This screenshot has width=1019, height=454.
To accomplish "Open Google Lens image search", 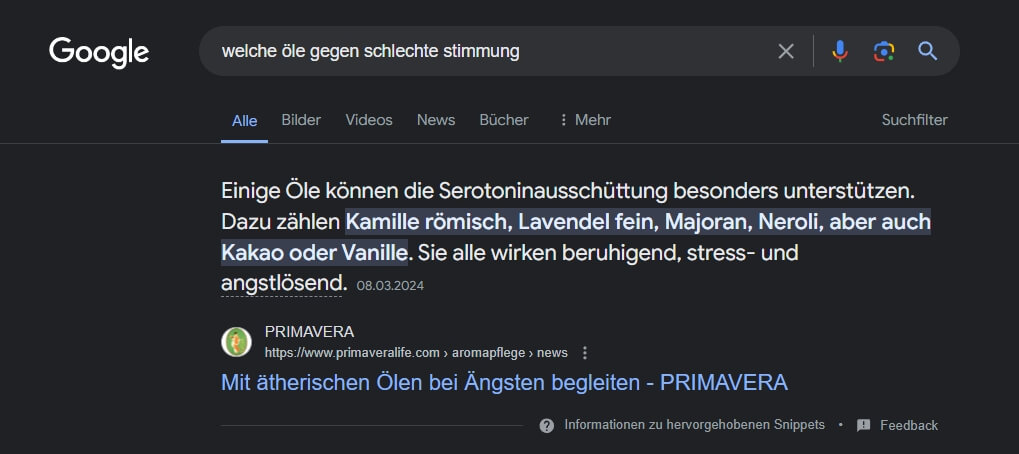I will click(x=883, y=51).
